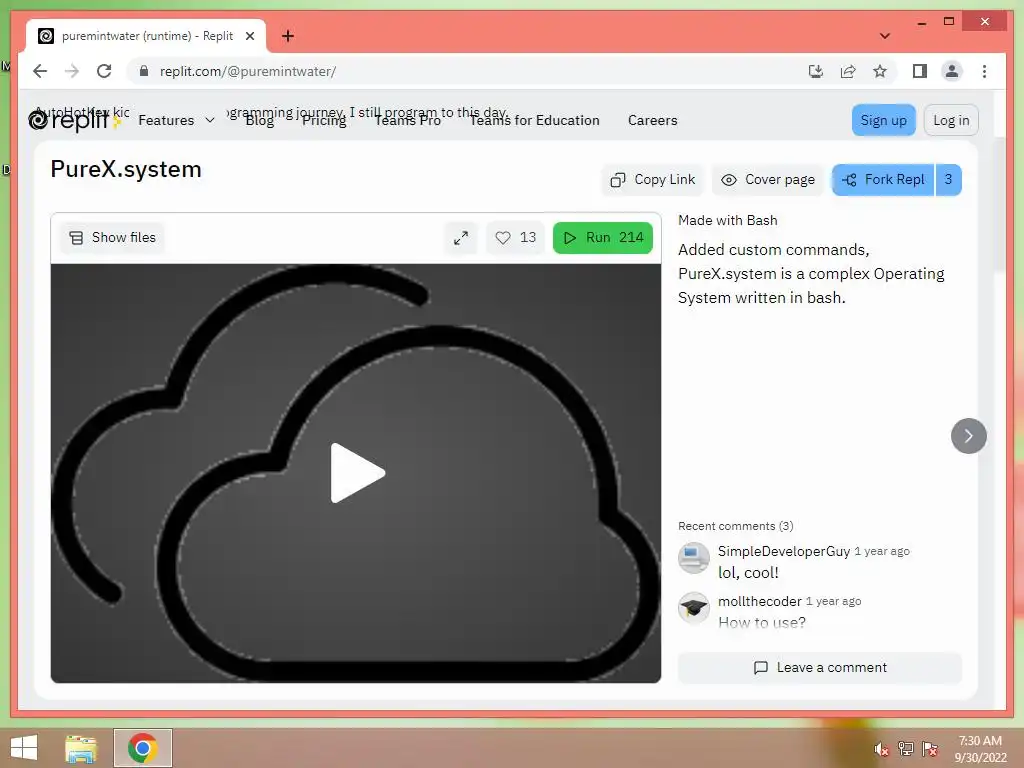The width and height of the screenshot is (1024, 768).
Task: Click Recent comments (3) heading
Action: click(x=735, y=526)
